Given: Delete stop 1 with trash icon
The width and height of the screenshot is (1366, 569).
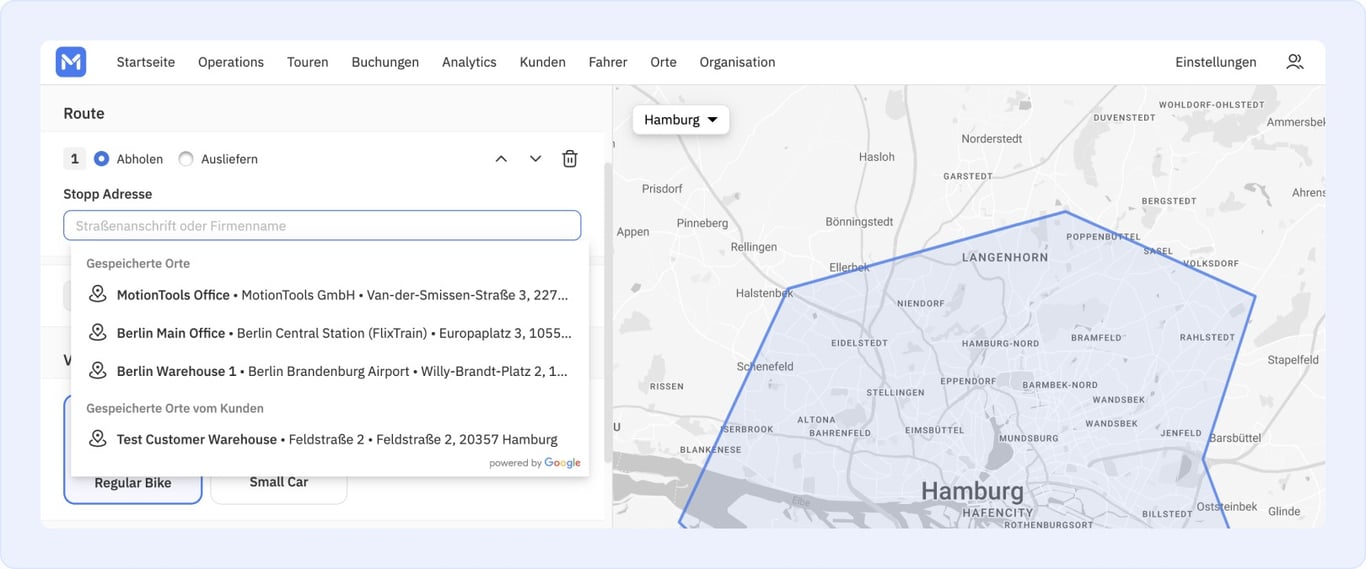Looking at the screenshot, I should [570, 159].
